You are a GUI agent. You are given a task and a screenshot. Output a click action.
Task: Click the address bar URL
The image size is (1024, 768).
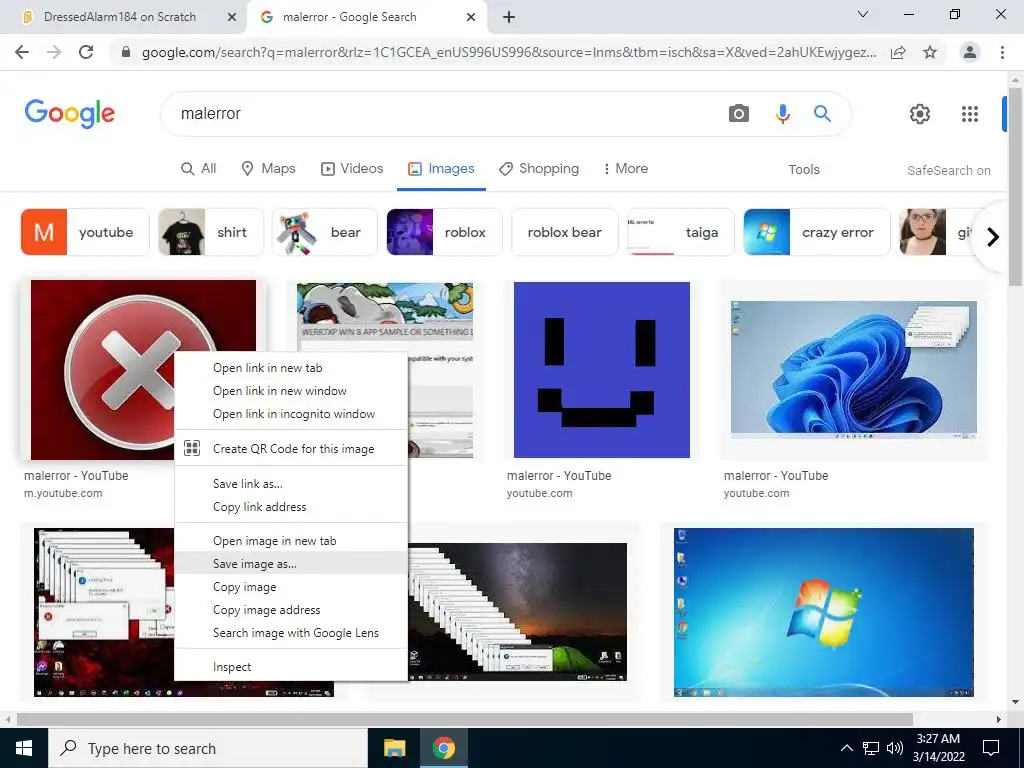509,52
